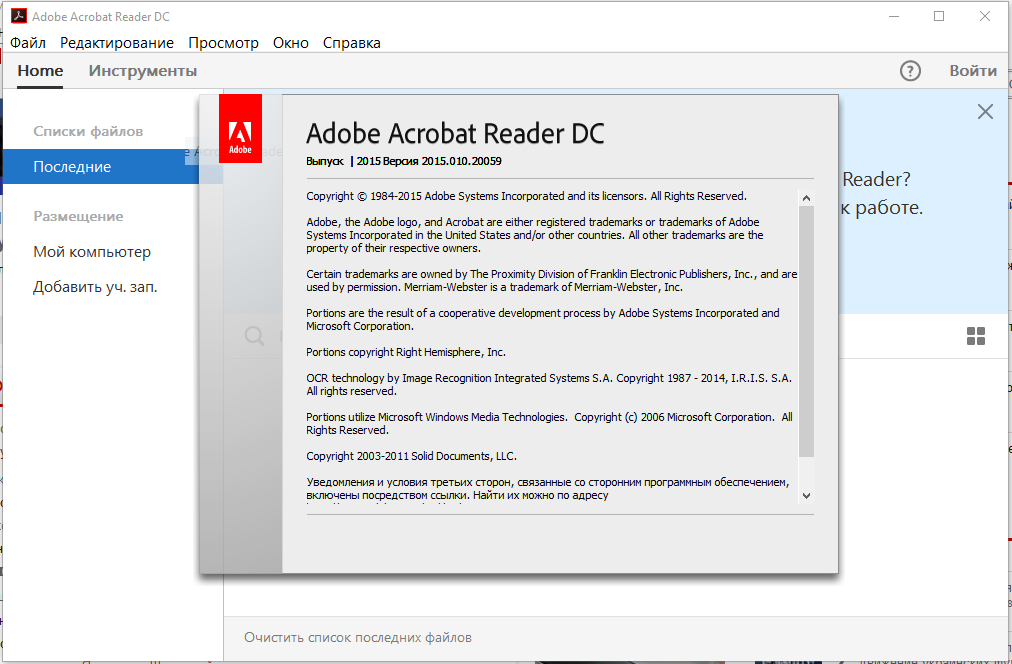1012x664 pixels.
Task: Maximize the Acrobat Reader window
Action: [x=939, y=16]
